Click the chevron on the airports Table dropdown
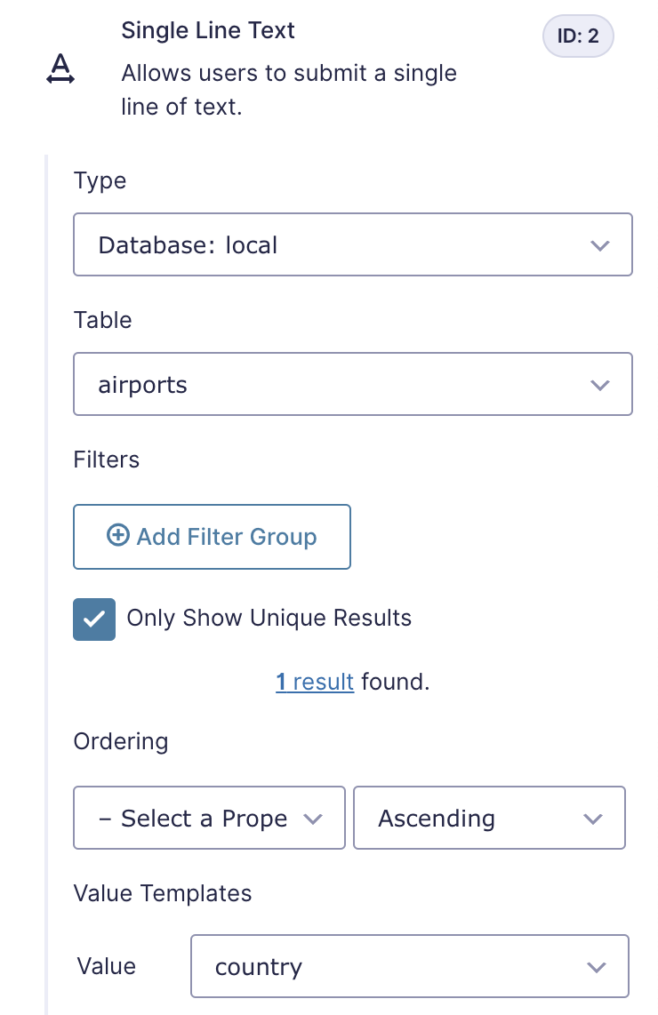The width and height of the screenshot is (658, 1015). coord(599,384)
